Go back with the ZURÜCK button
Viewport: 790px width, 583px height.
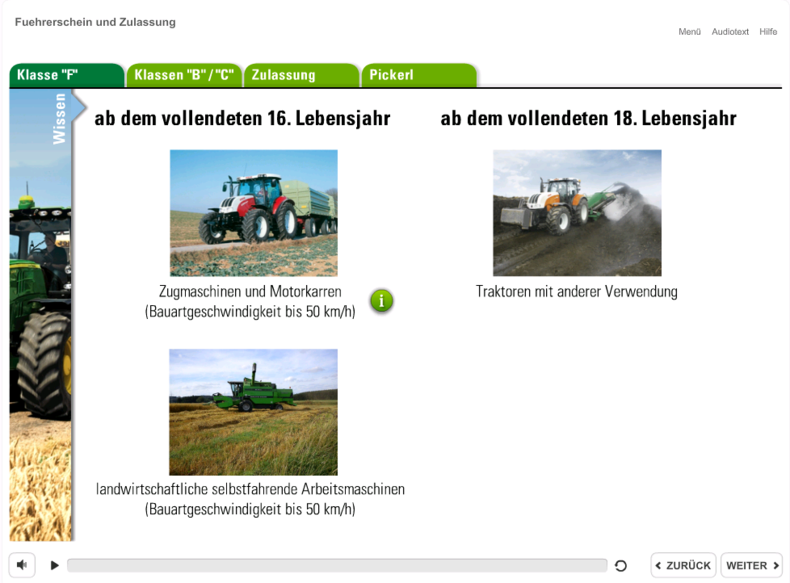[683, 565]
